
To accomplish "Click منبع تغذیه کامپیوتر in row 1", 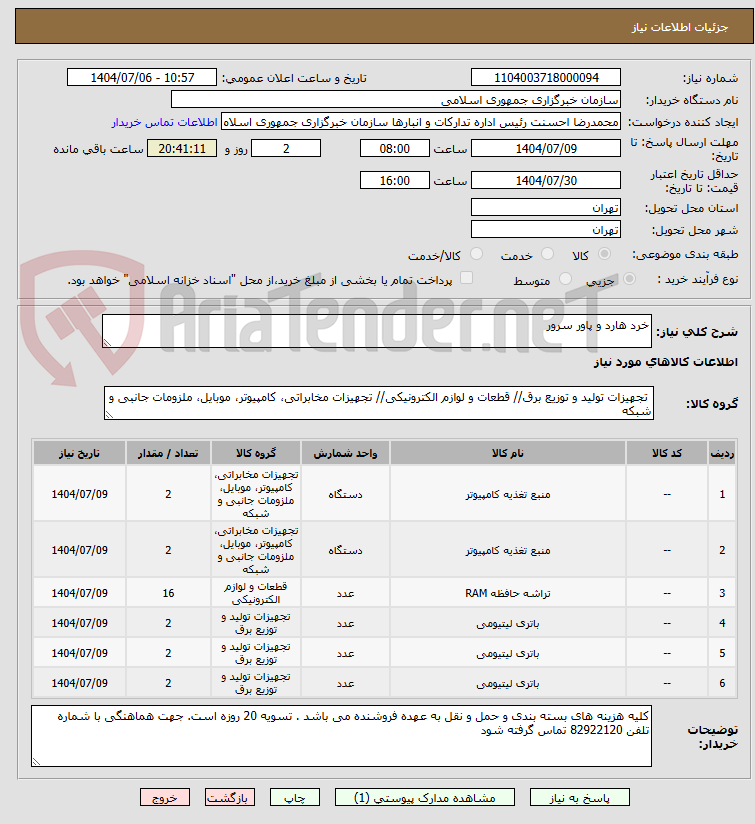I will pyautogui.click(x=508, y=495).
